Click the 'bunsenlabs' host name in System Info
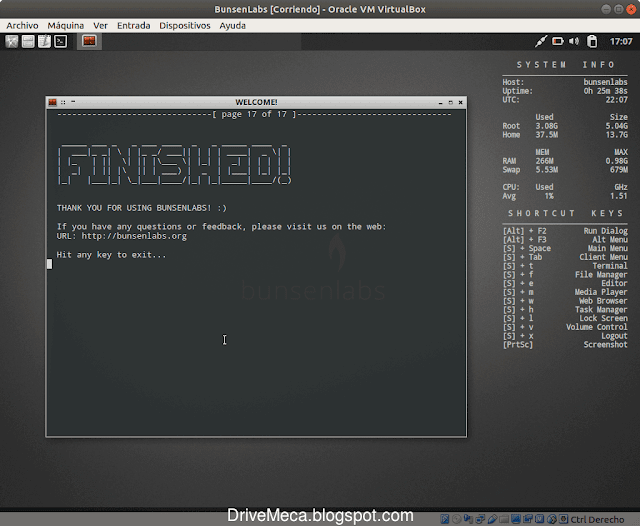Viewport: 640px width, 526px height. click(x=605, y=82)
